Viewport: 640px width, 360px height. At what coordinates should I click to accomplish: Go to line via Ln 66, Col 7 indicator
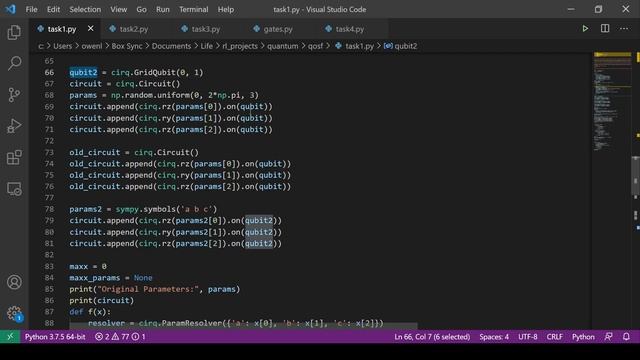432,337
